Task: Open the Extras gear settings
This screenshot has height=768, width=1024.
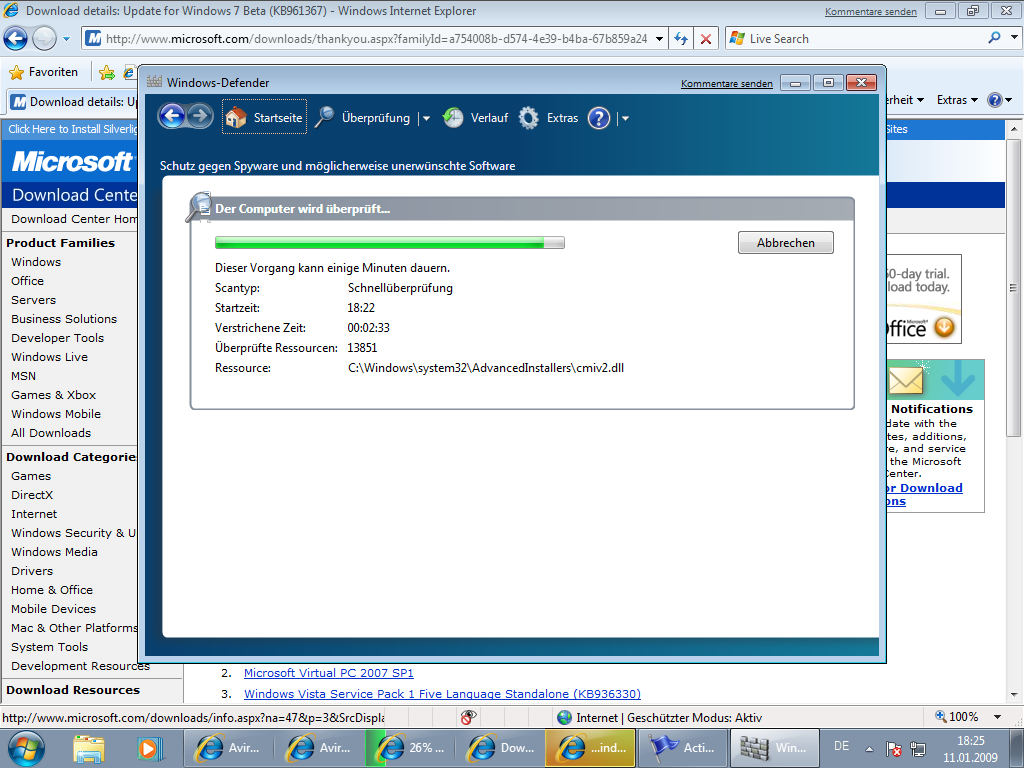Action: point(548,118)
